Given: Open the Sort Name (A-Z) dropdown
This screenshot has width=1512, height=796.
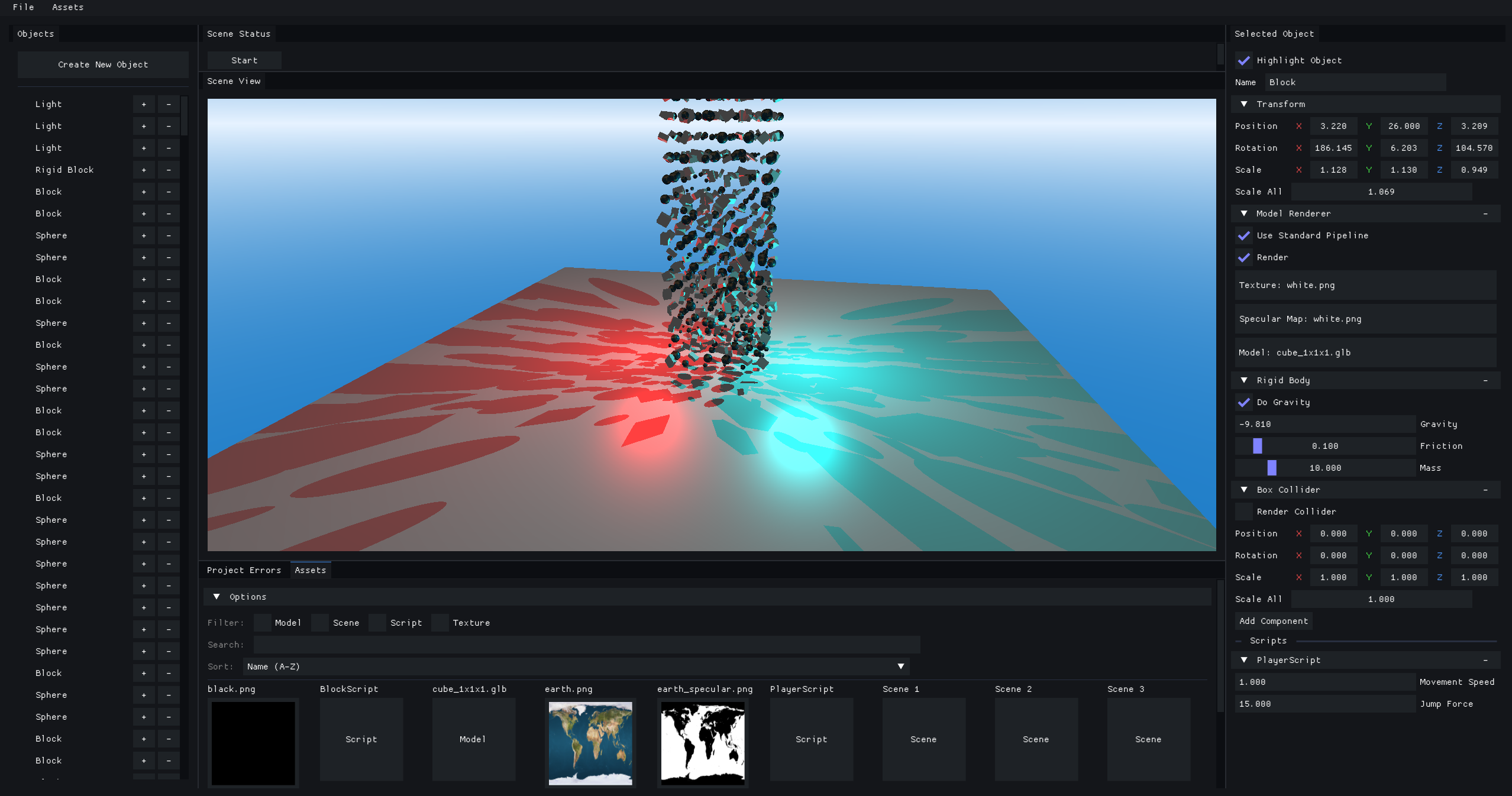Looking at the screenshot, I should 575,666.
